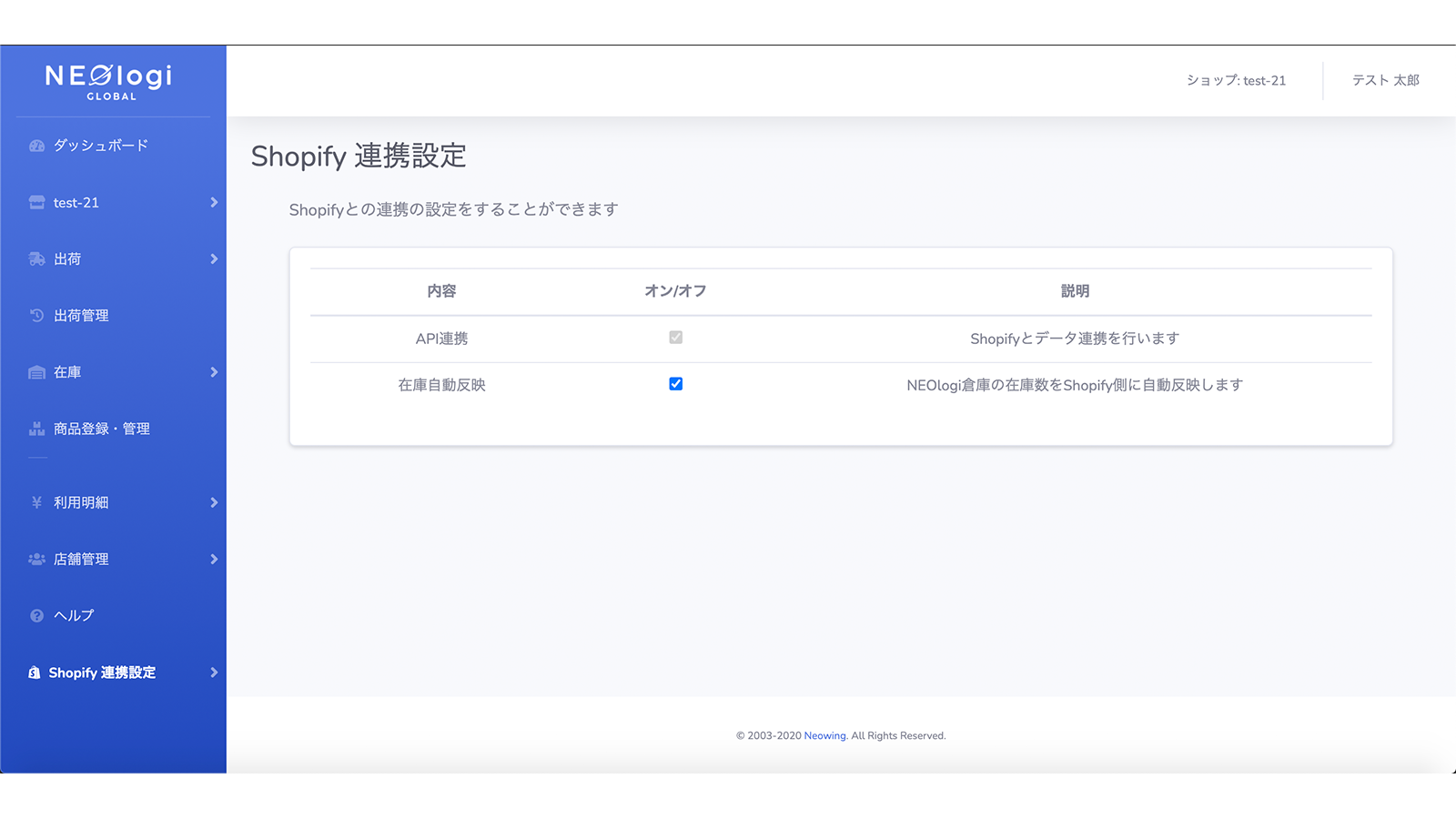The width and height of the screenshot is (1456, 819).
Task: Click the disabled API連携 checkbox
Action: [675, 338]
